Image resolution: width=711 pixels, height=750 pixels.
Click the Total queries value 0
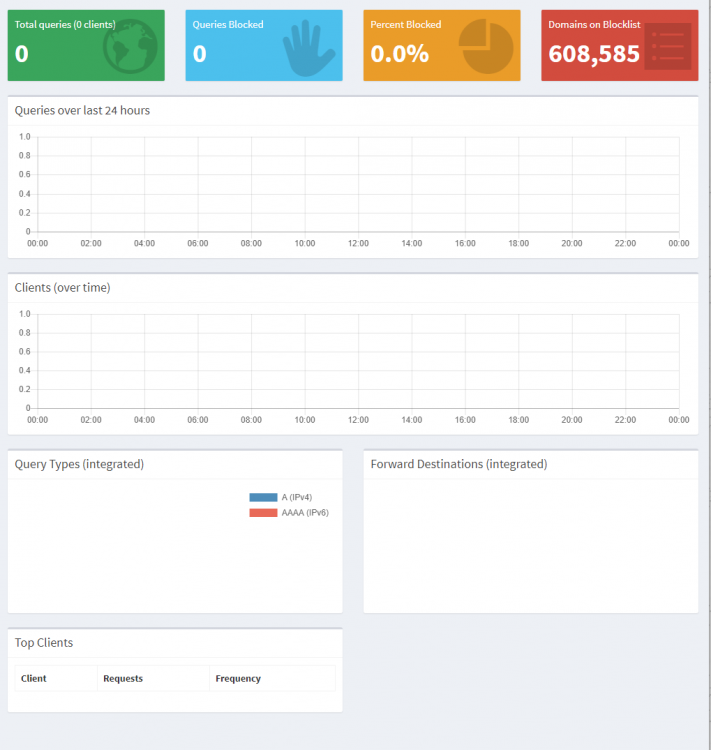[x=22, y=54]
